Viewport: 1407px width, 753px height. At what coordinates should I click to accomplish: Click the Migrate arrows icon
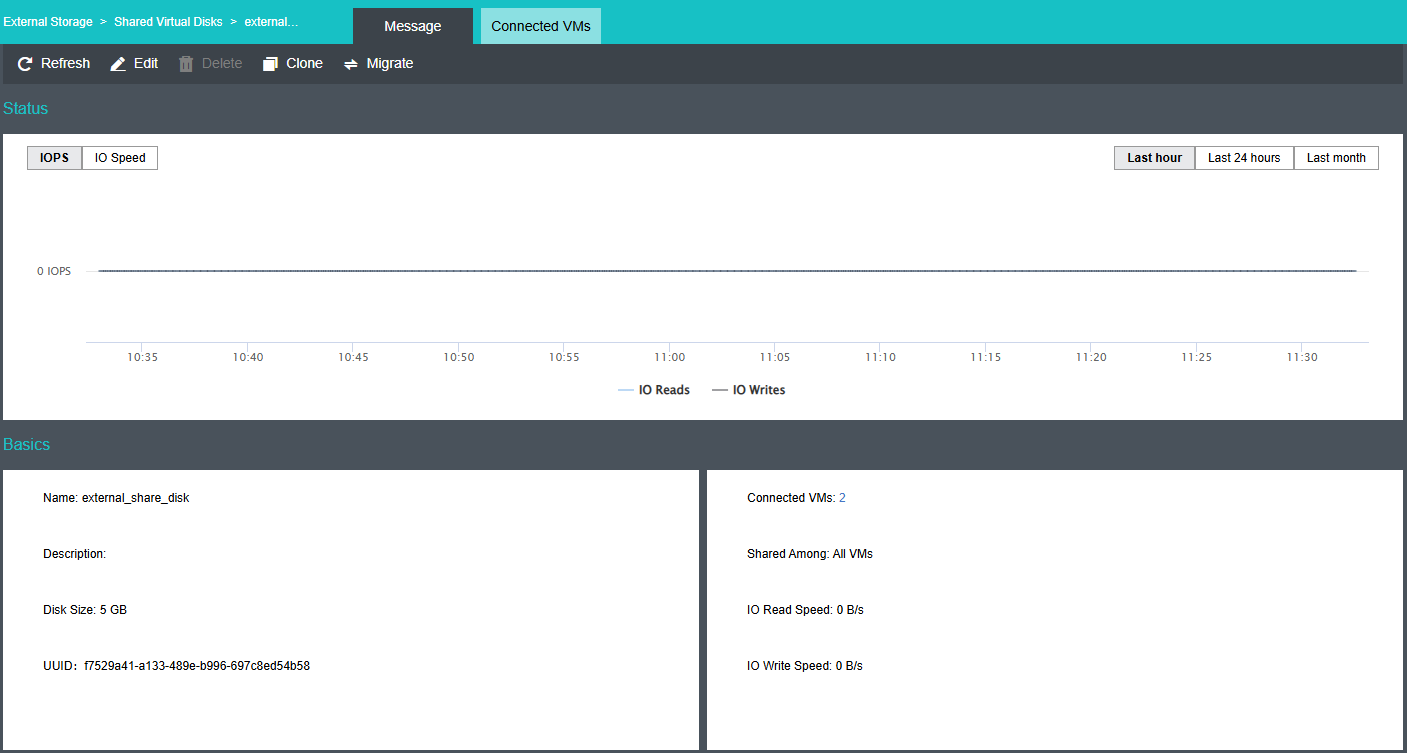pos(351,64)
